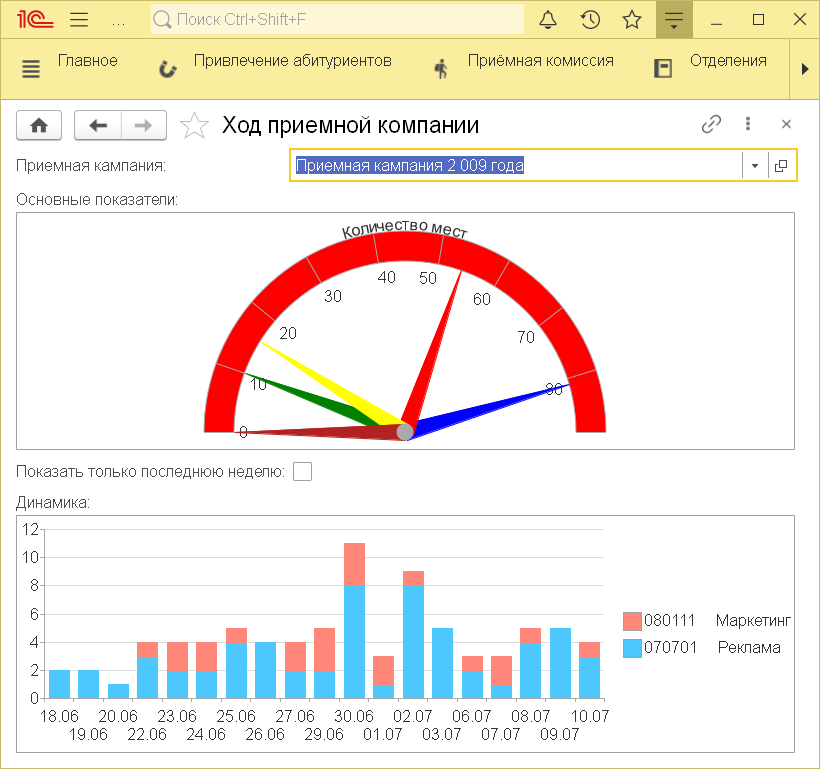Open form's more actions three-dot menu
This screenshot has height=769, width=820.
click(747, 124)
